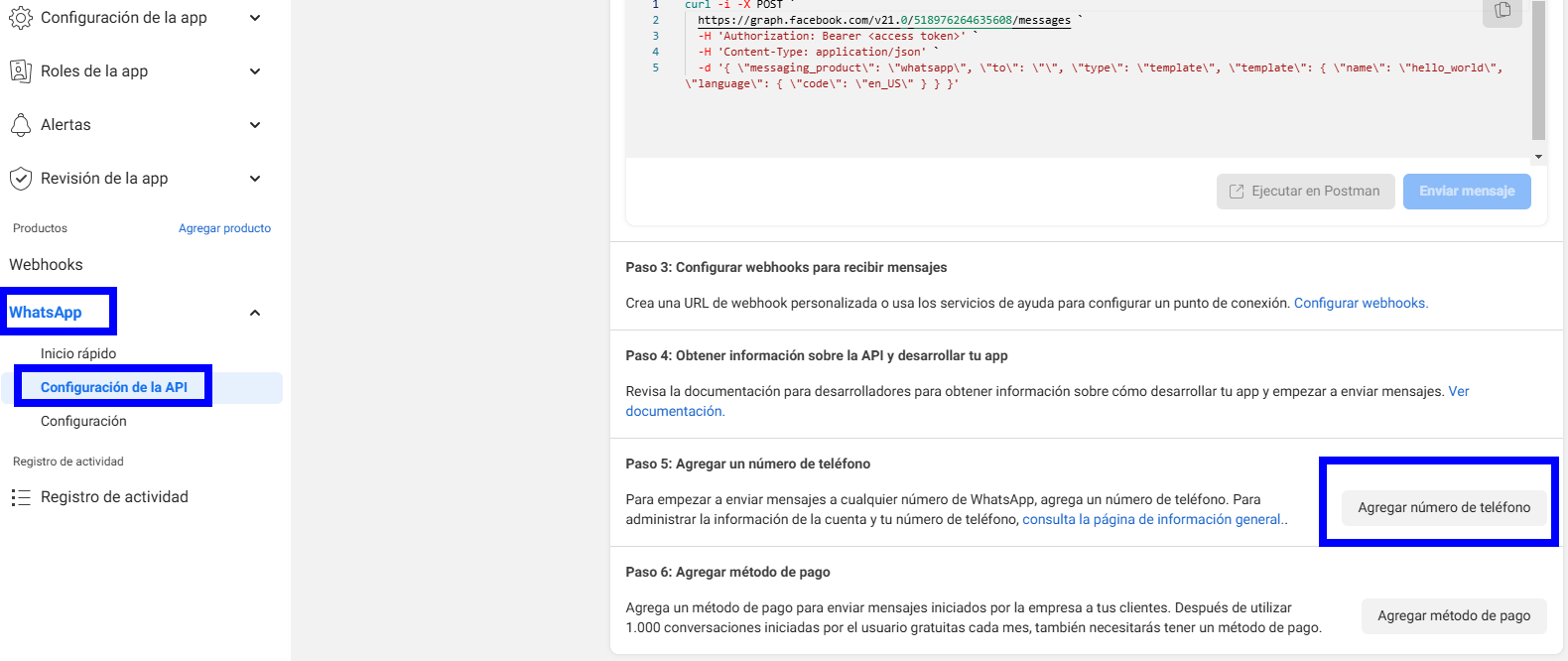Click the Agregar producto link
The image size is (1568, 661).
pos(224,228)
